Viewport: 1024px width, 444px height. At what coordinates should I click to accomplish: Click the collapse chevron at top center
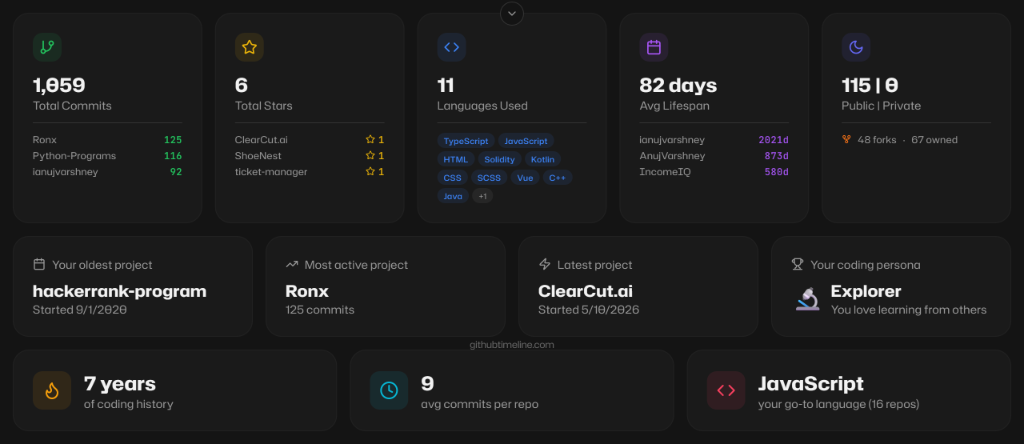(512, 13)
